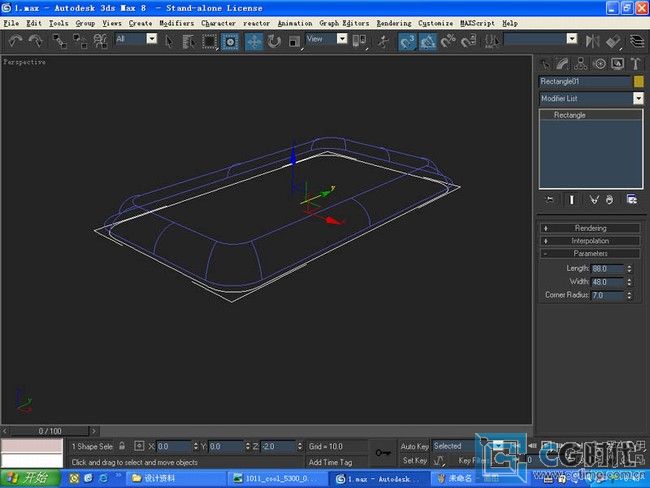Select the Rotate transform tool
The width and height of the screenshot is (650, 488).
click(273, 41)
